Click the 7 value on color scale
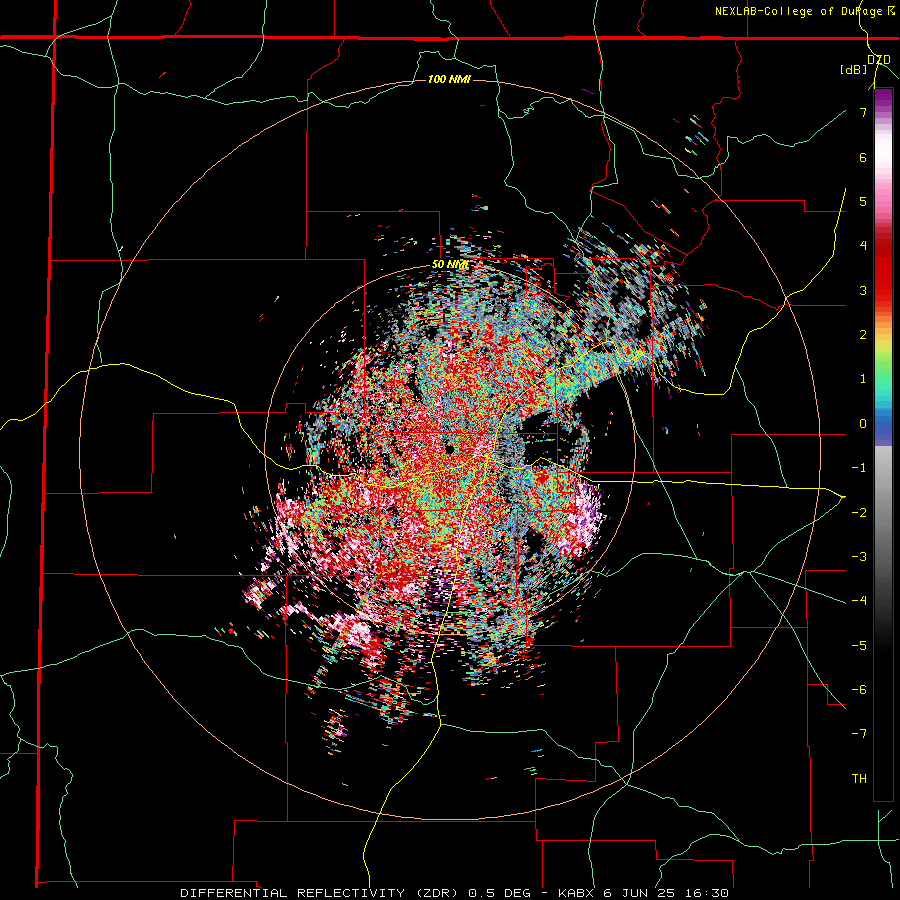The height and width of the screenshot is (900, 900). coord(863,112)
